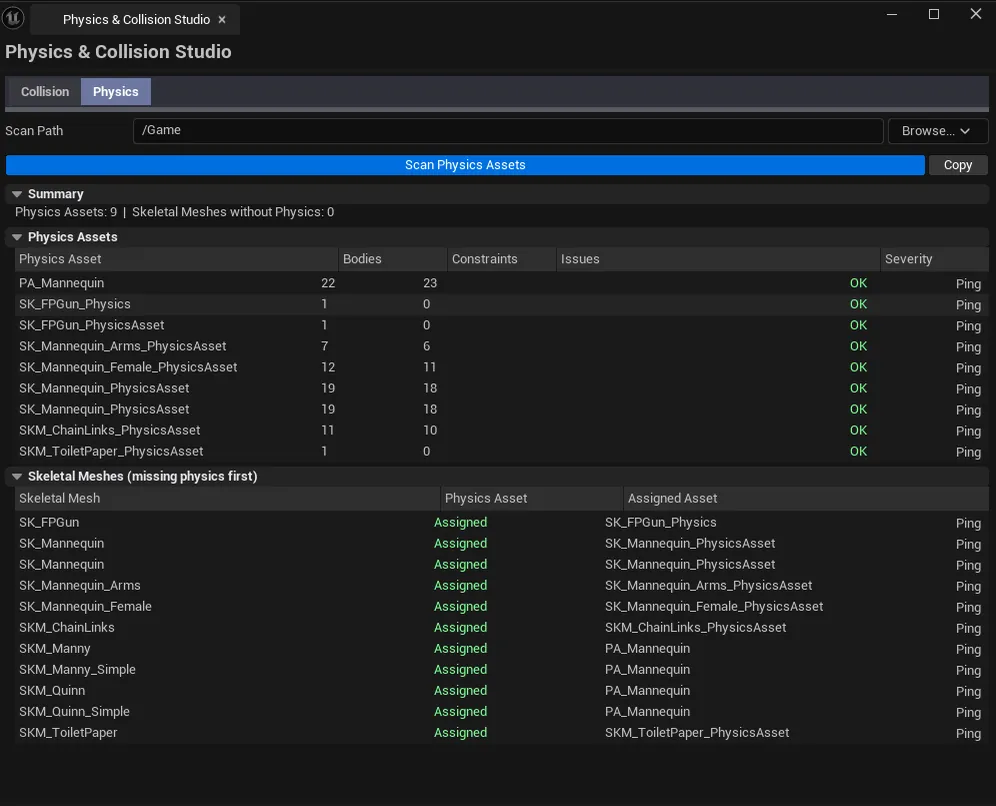Ping the SKM_Manny_Simple skeletal mesh

click(968, 671)
